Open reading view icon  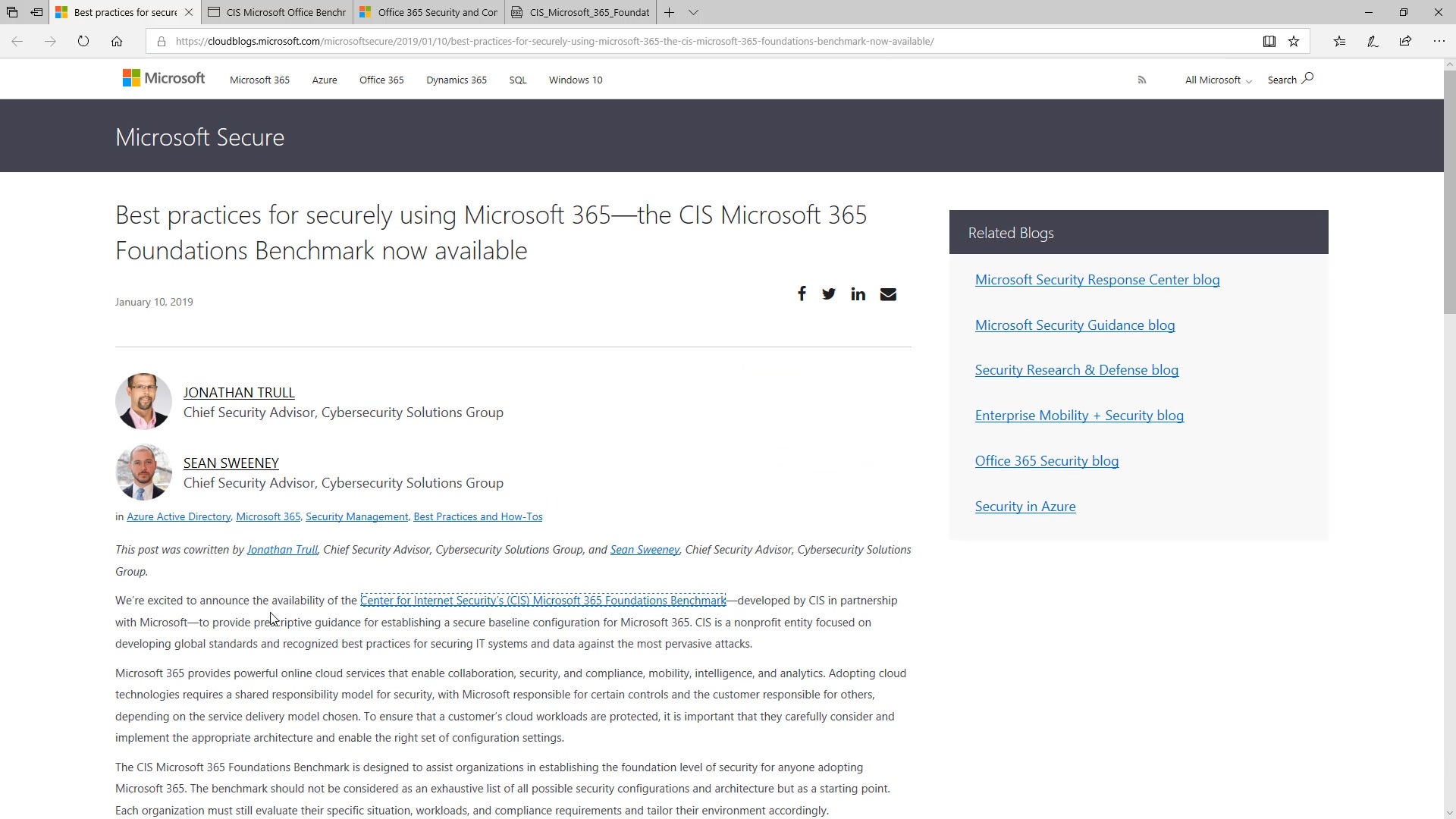[x=1269, y=41]
